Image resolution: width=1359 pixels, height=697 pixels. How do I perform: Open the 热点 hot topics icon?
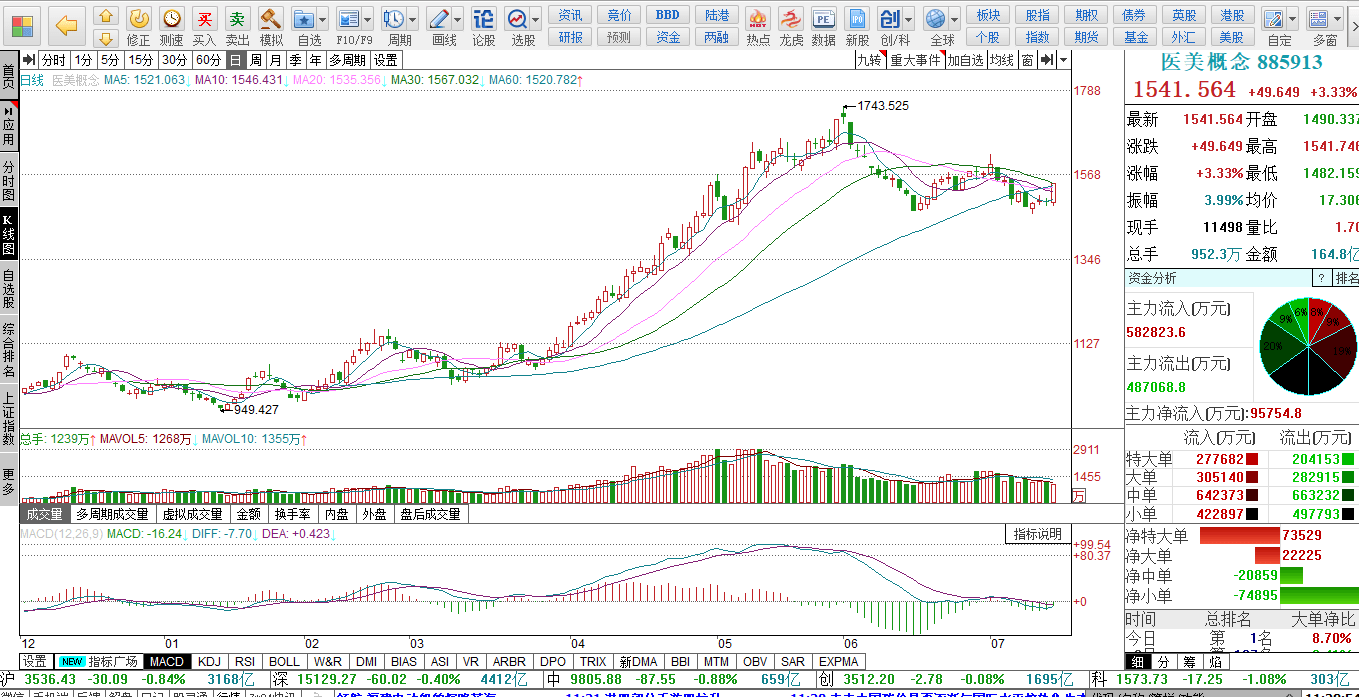[x=758, y=19]
